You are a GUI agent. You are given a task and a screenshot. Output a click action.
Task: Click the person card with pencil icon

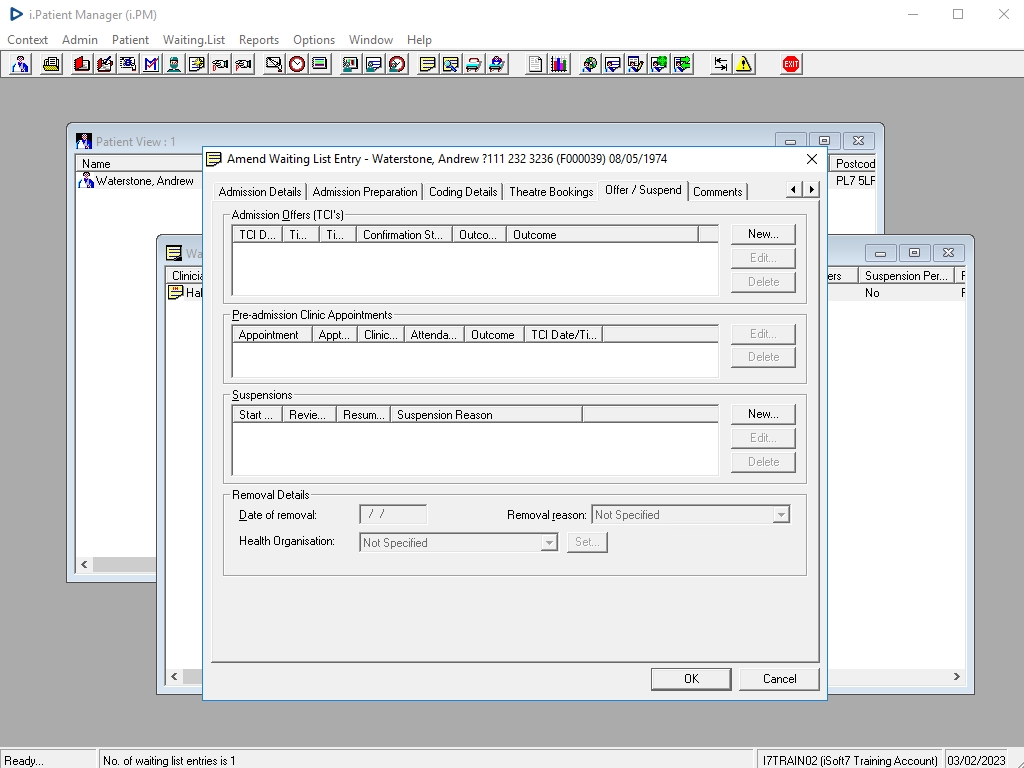click(636, 64)
